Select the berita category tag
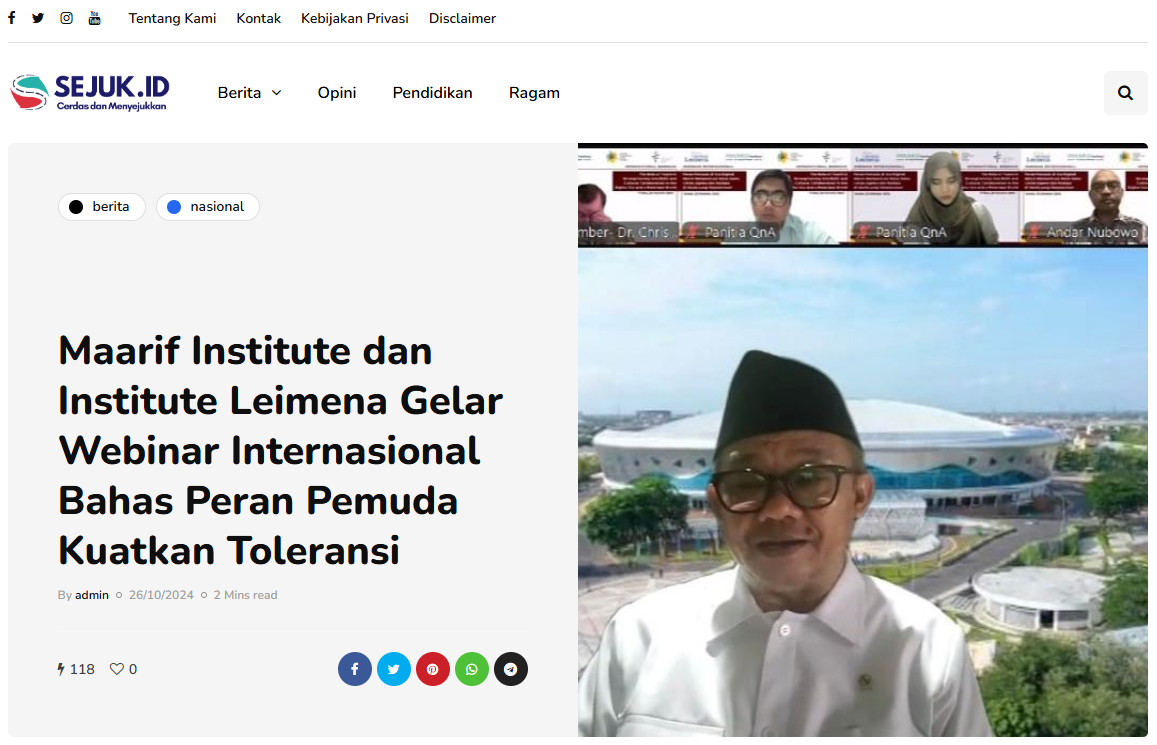 (x=102, y=207)
